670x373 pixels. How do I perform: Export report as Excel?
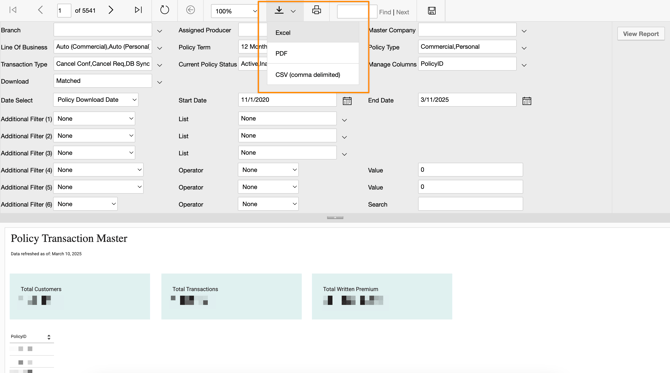(313, 32)
